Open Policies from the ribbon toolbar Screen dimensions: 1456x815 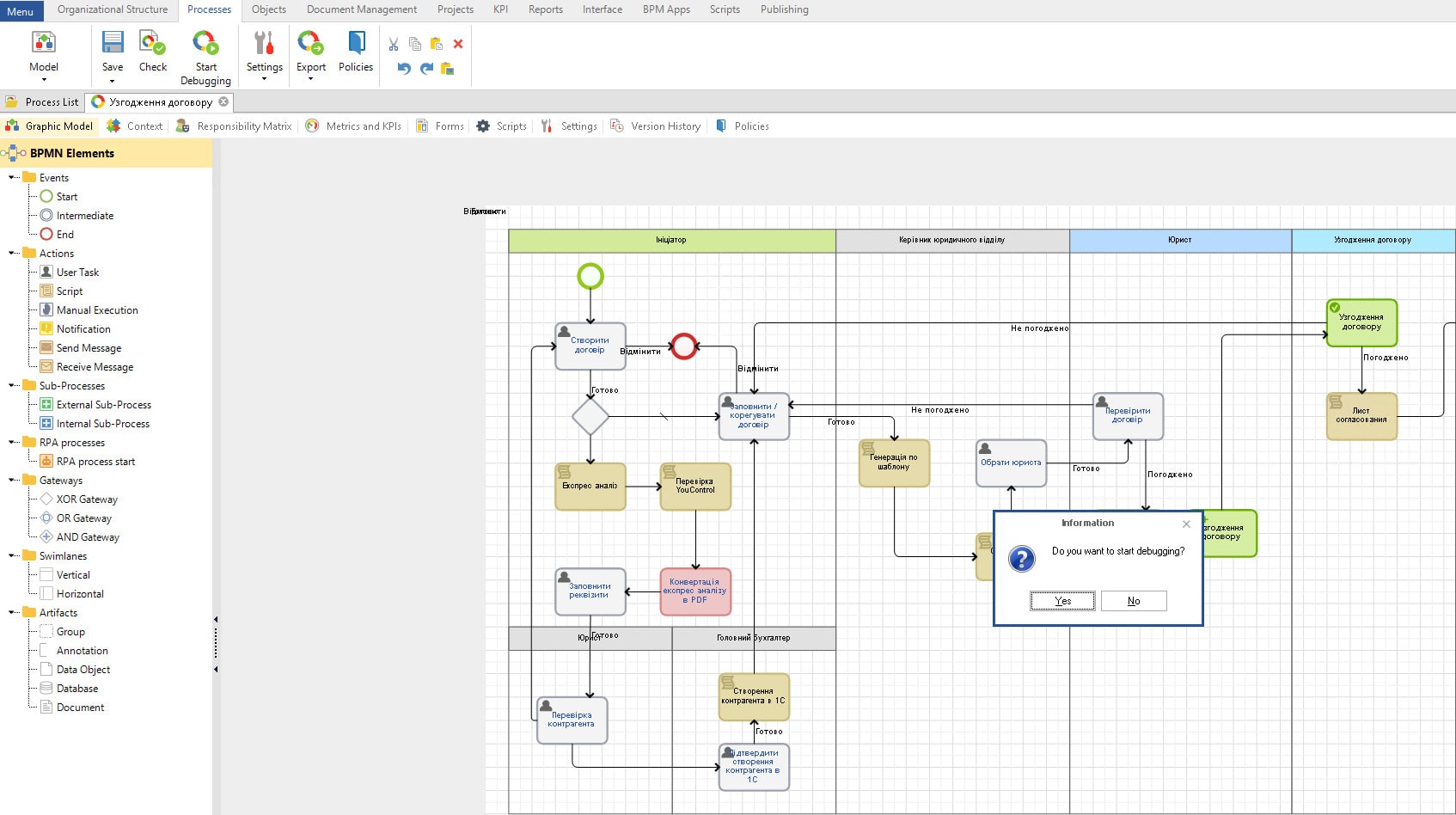[x=356, y=52]
